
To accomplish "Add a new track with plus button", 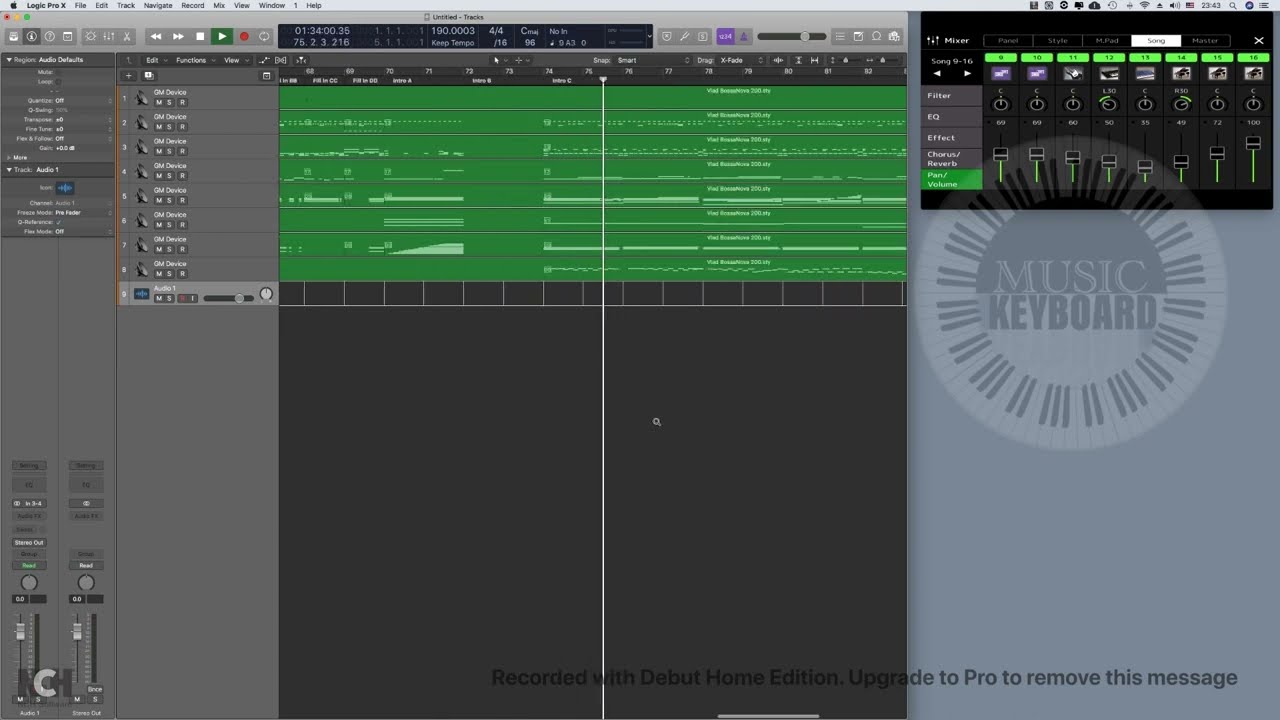I will (x=129, y=76).
